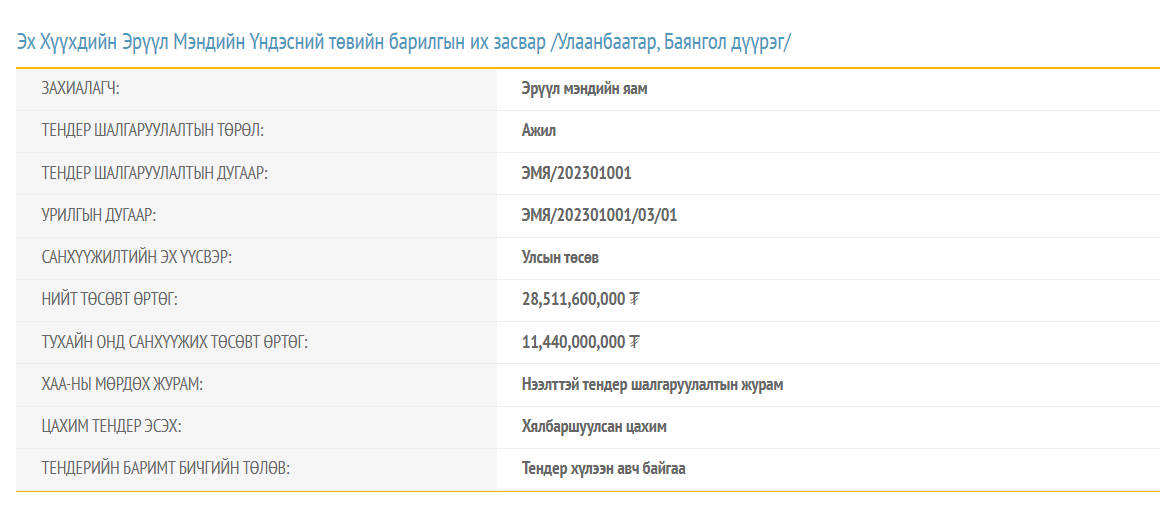The height and width of the screenshot is (522, 1160).
Task: Click the tender title about Эх Хүүхдийн Эрүүл Мэндийн төв
Action: click(x=403, y=42)
